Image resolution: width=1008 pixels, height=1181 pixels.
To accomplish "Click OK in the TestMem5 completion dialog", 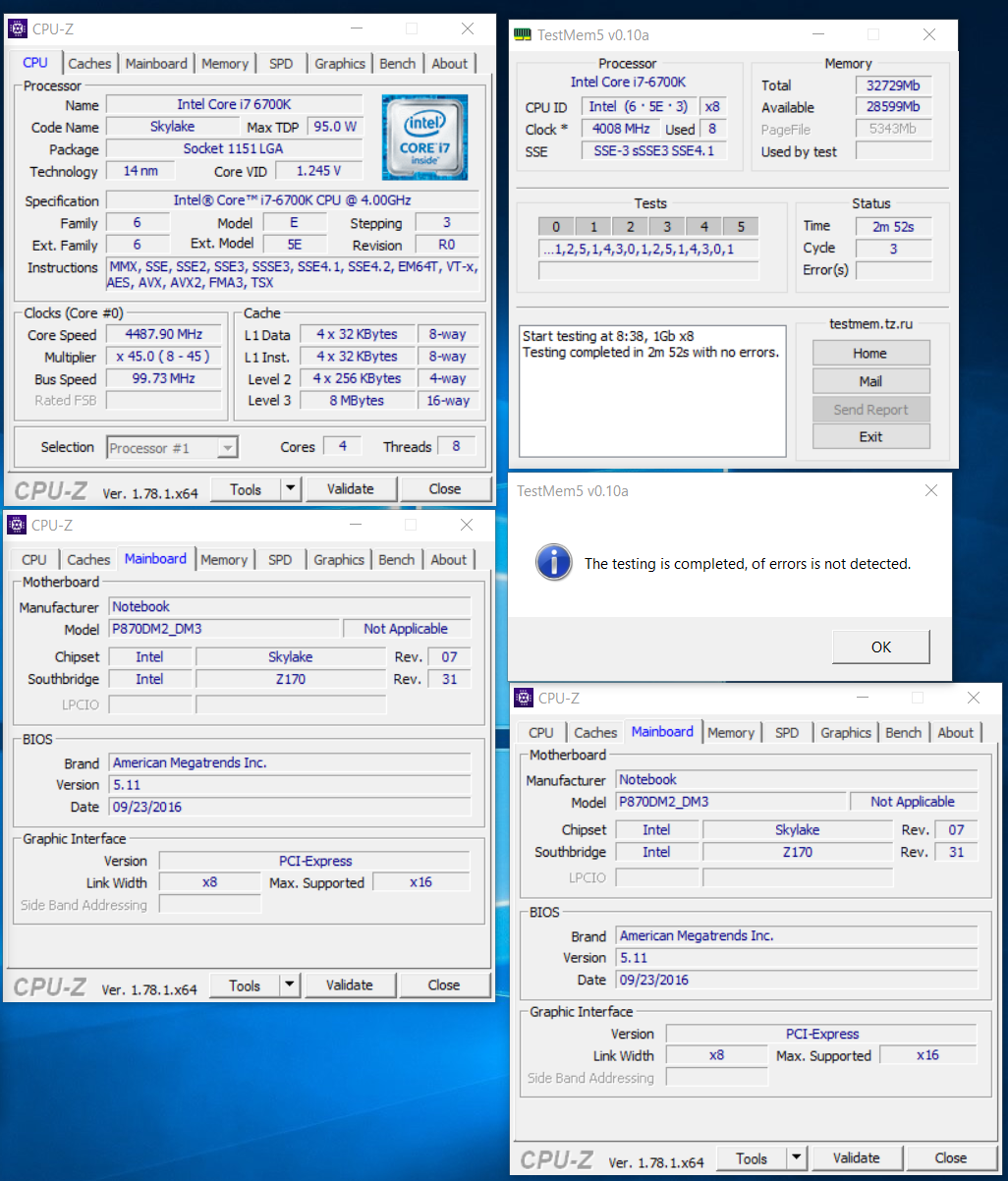I will [x=881, y=647].
